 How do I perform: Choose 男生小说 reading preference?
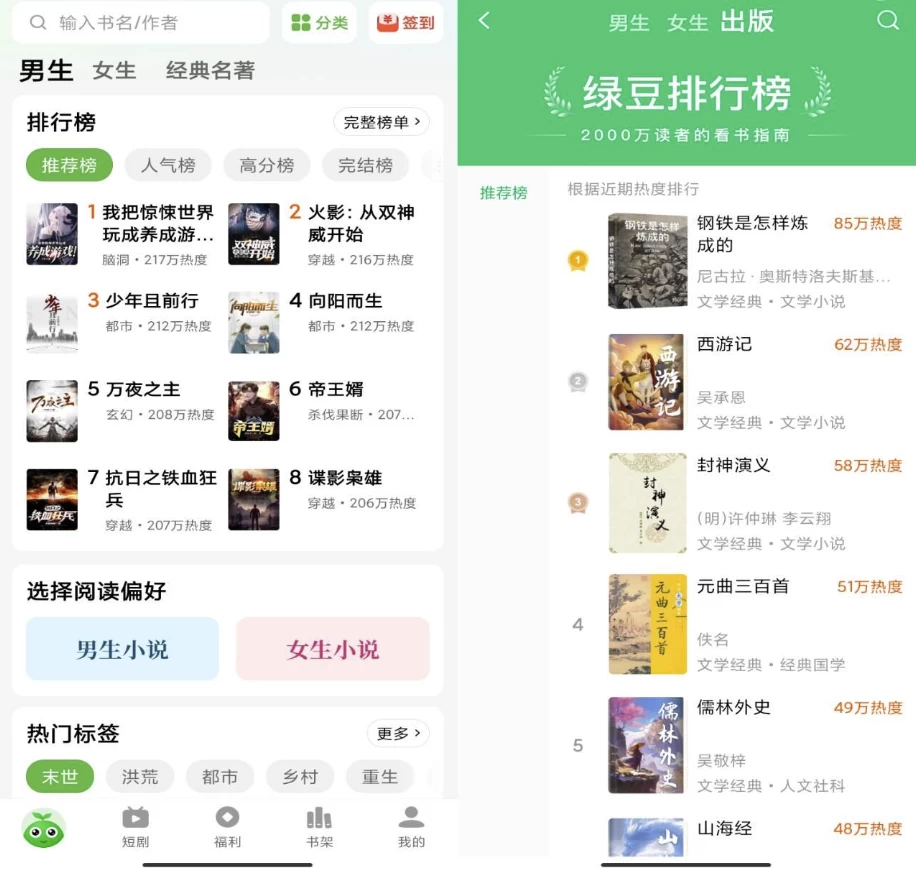pyautogui.click(x=122, y=649)
